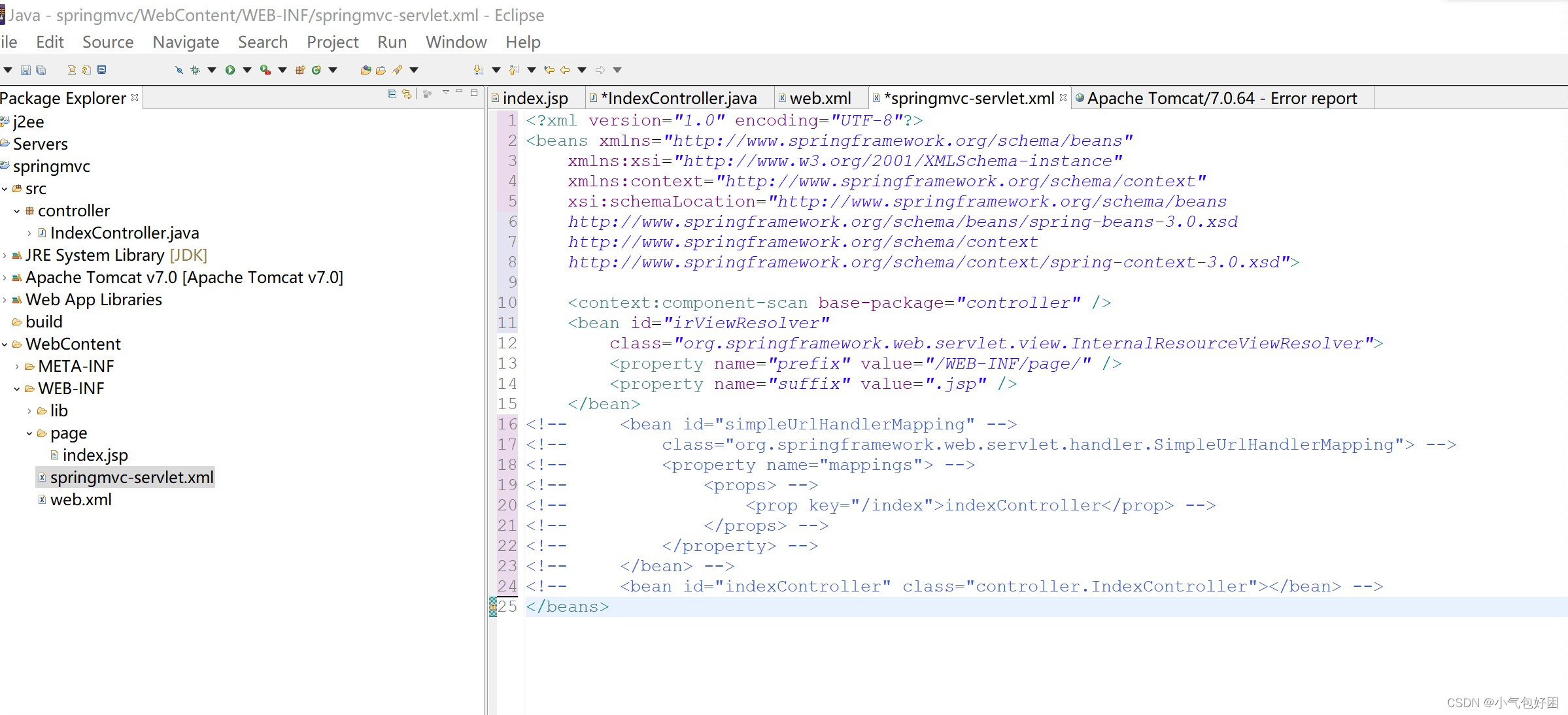Expand the META-INF folder

point(17,367)
